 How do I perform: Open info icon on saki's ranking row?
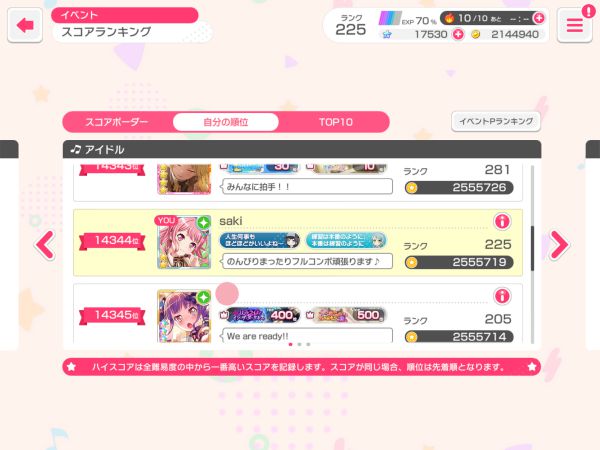click(502, 221)
